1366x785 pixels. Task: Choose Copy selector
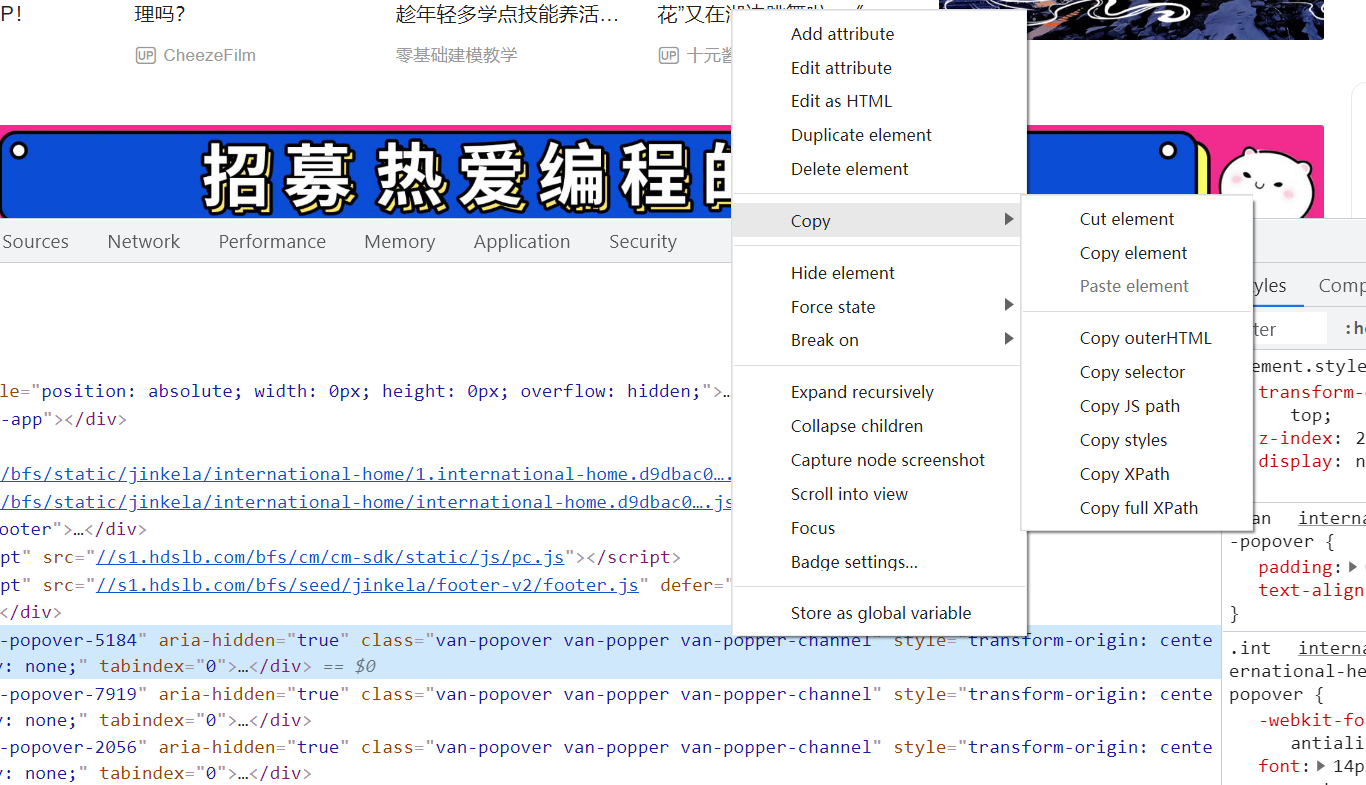1137,372
